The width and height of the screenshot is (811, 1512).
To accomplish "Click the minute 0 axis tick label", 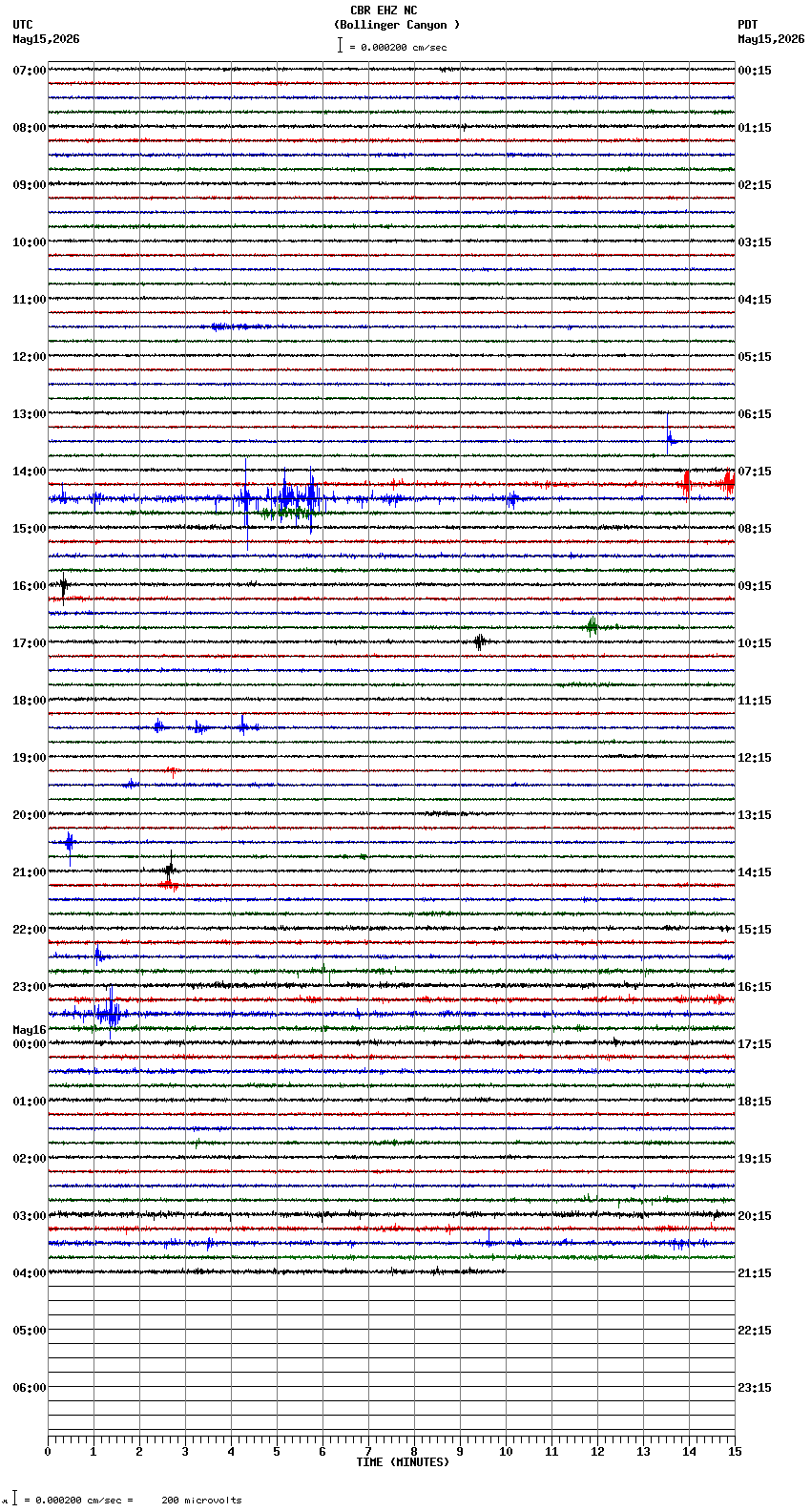I will tap(48, 1452).
